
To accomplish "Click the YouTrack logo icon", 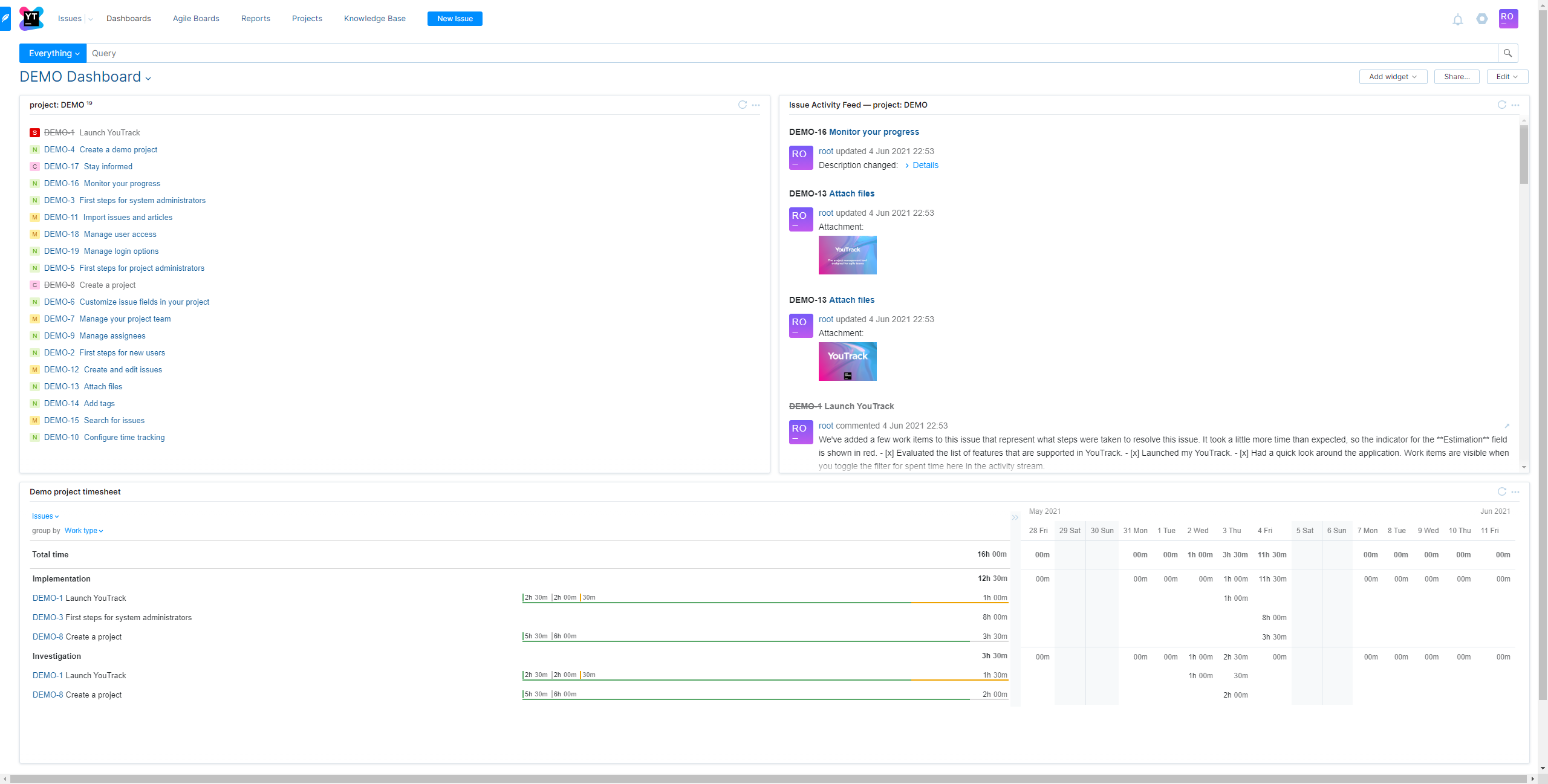I will 31,18.
